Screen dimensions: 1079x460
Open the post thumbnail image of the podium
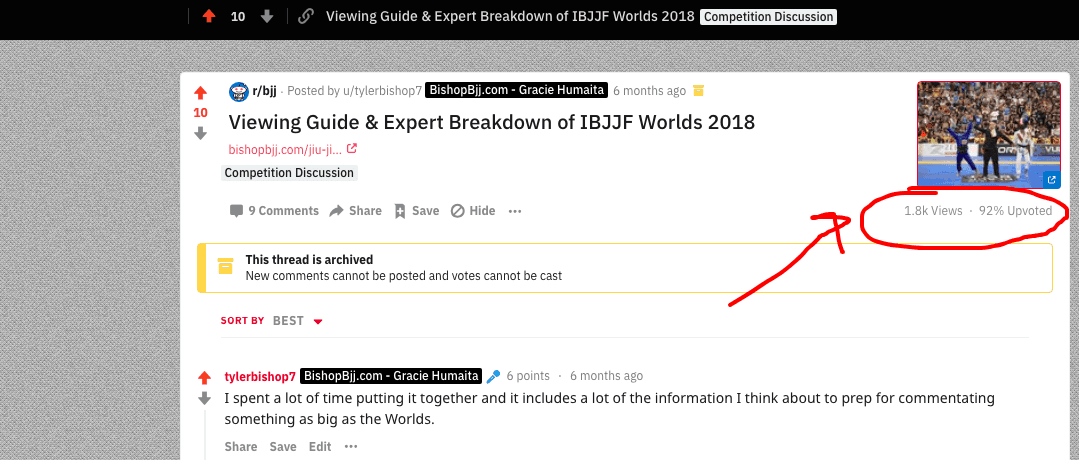point(989,134)
